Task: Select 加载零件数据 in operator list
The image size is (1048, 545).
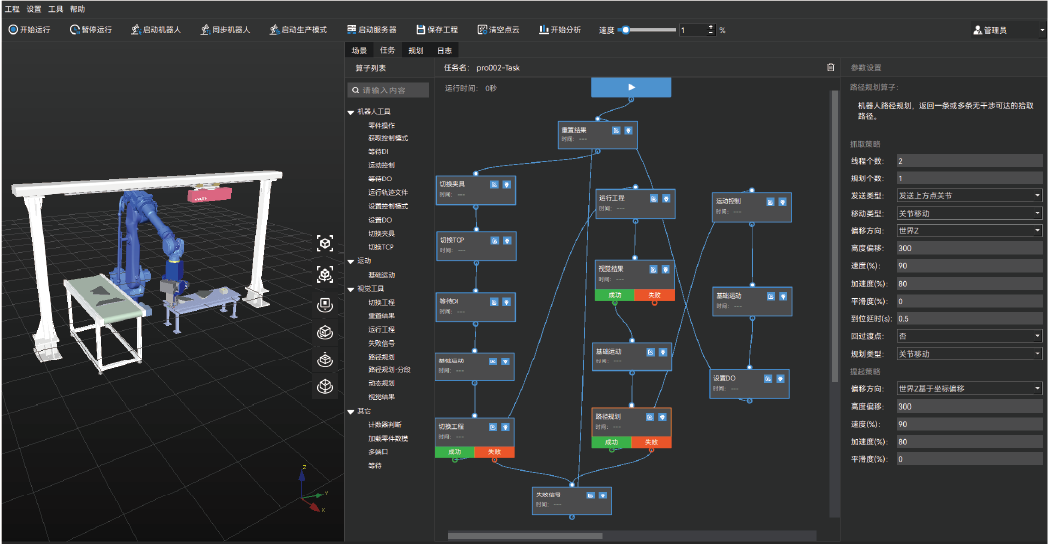Action: pyautogui.click(x=388, y=439)
